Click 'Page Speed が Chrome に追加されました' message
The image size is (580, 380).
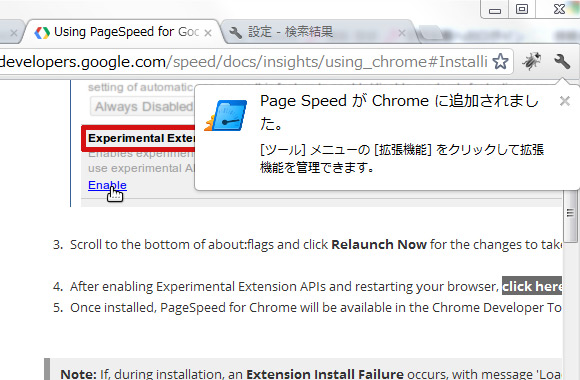(x=399, y=112)
